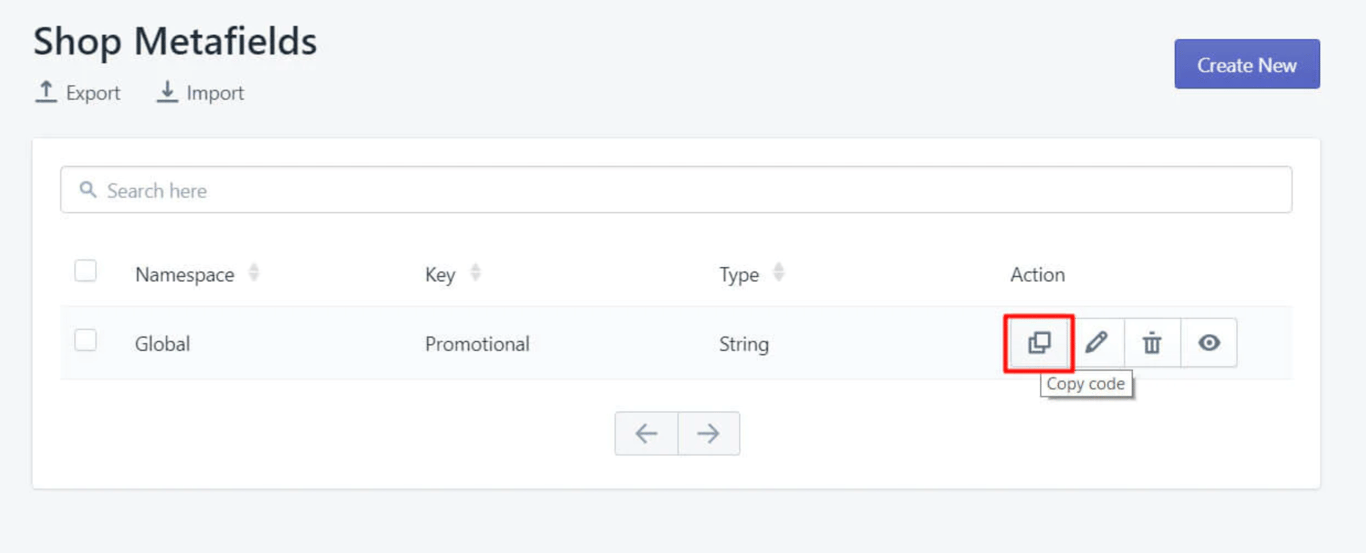1366x553 pixels.
Task: Sort by Type column arrows
Action: [778, 273]
